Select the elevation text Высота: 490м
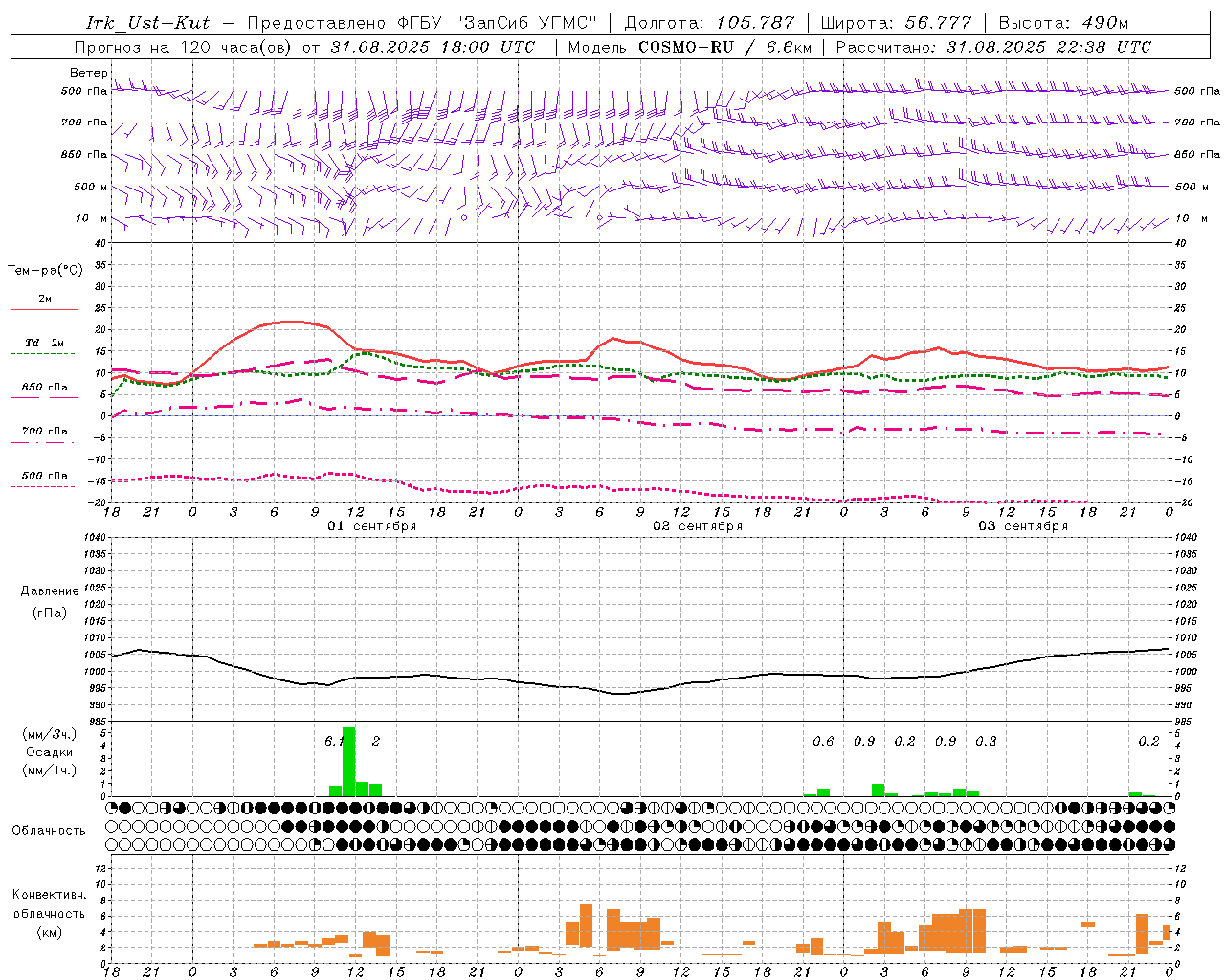The height and width of the screenshot is (980, 1225). click(x=1063, y=23)
